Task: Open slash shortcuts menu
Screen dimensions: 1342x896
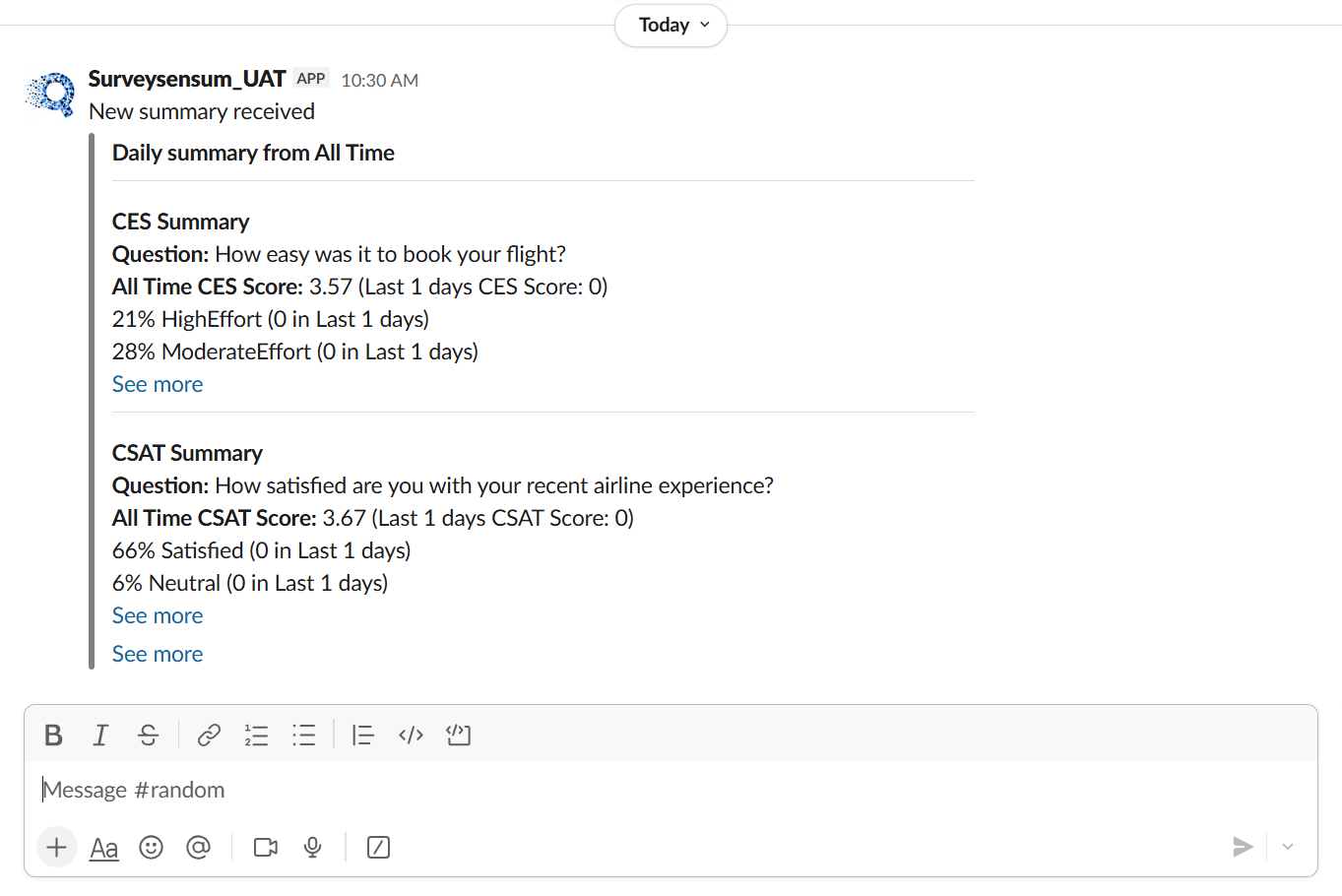Action: click(x=378, y=847)
